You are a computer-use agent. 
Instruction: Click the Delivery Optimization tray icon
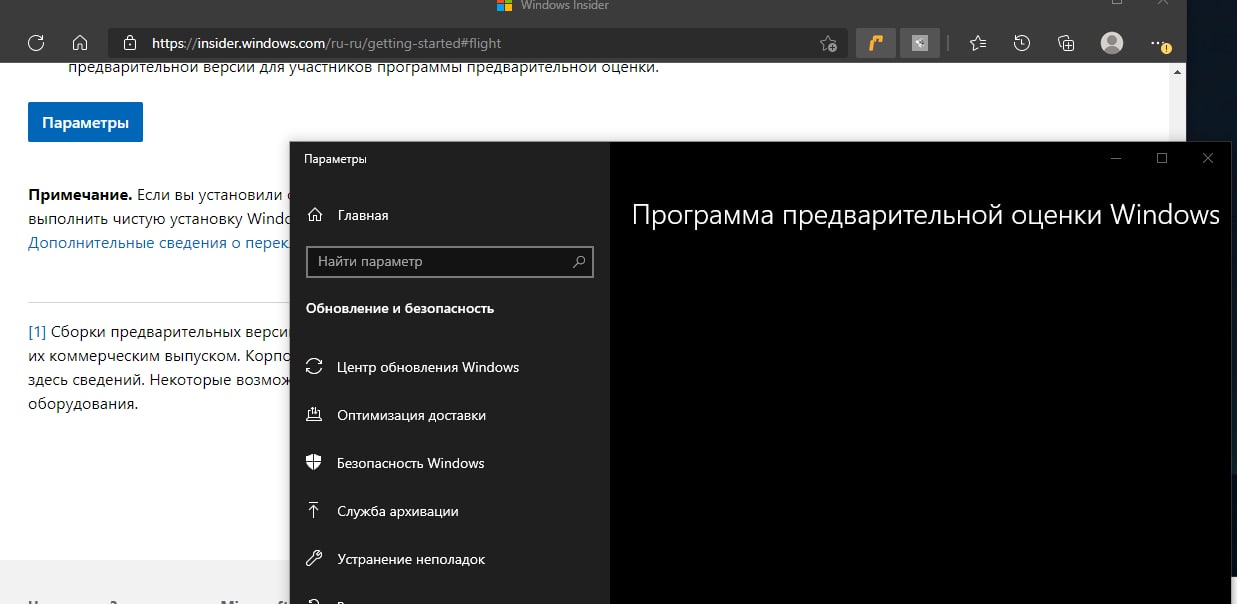pyautogui.click(x=314, y=415)
